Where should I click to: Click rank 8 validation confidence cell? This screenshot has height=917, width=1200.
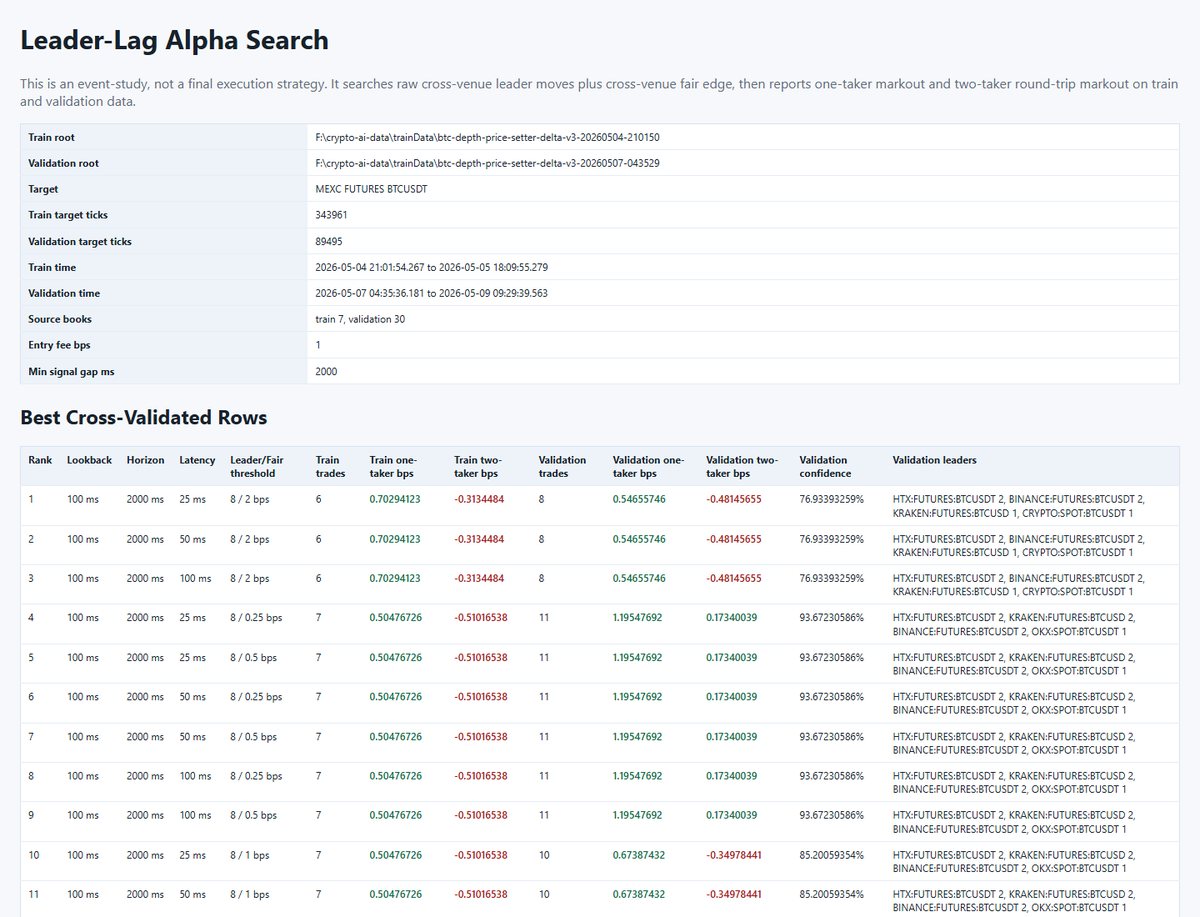831,776
